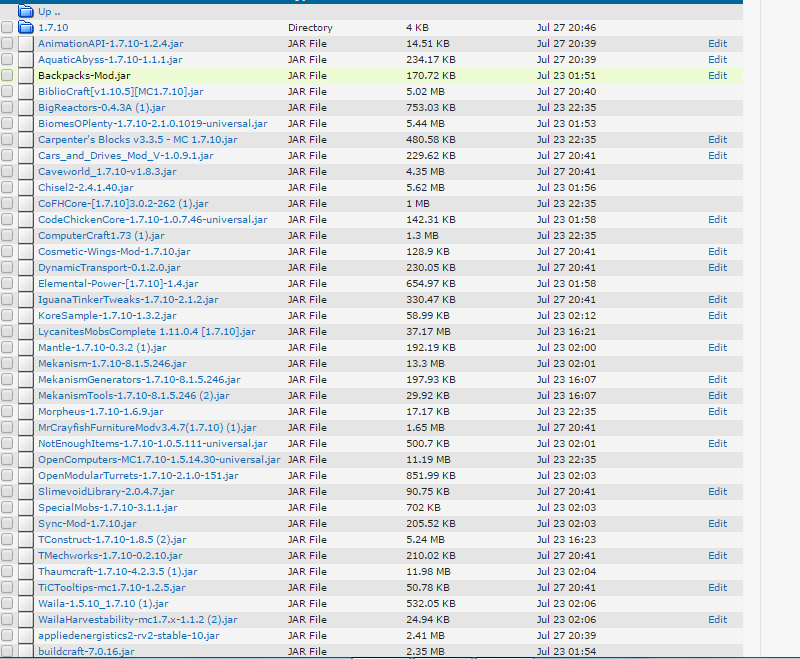Open buildcraft-7.0.16.jar link

[x=86, y=651]
